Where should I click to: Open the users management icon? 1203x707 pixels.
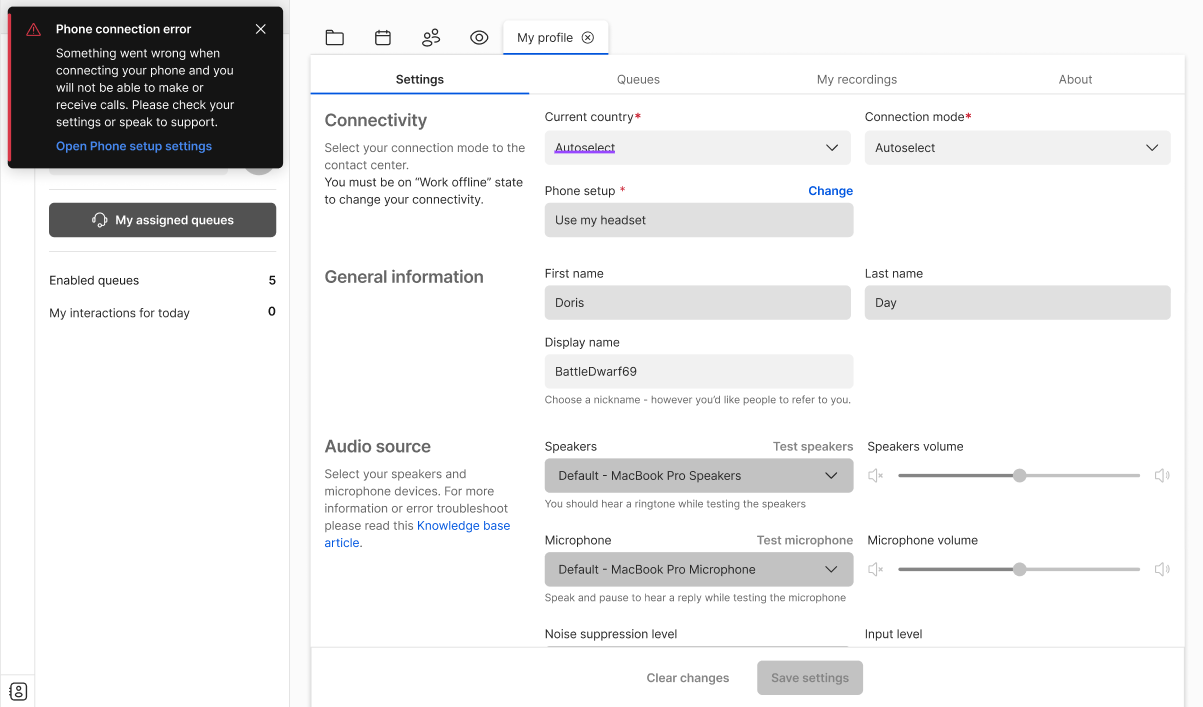pyautogui.click(x=430, y=37)
